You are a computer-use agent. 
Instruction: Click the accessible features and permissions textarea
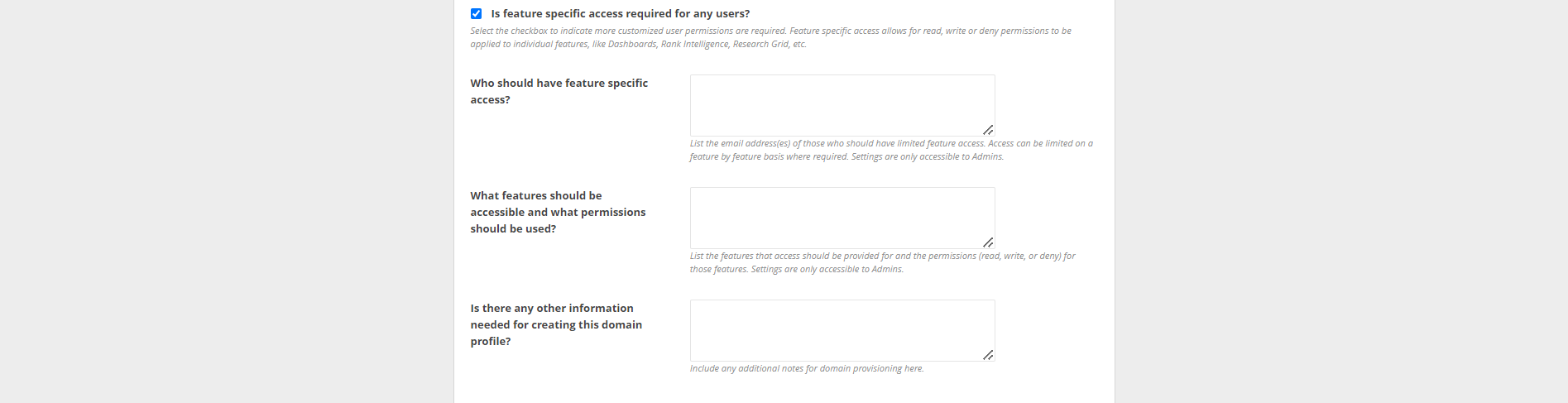[x=842, y=218]
